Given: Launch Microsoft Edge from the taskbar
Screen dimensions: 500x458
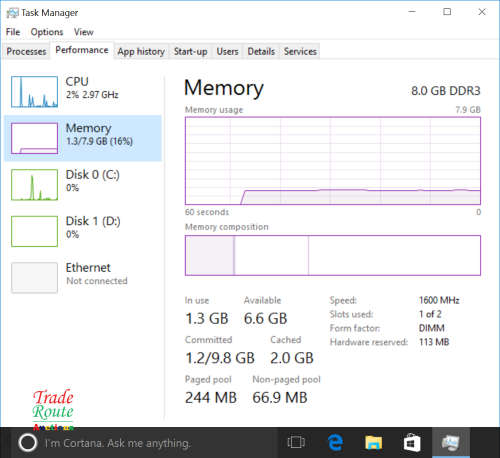Looking at the screenshot, I should pyautogui.click(x=335, y=443).
